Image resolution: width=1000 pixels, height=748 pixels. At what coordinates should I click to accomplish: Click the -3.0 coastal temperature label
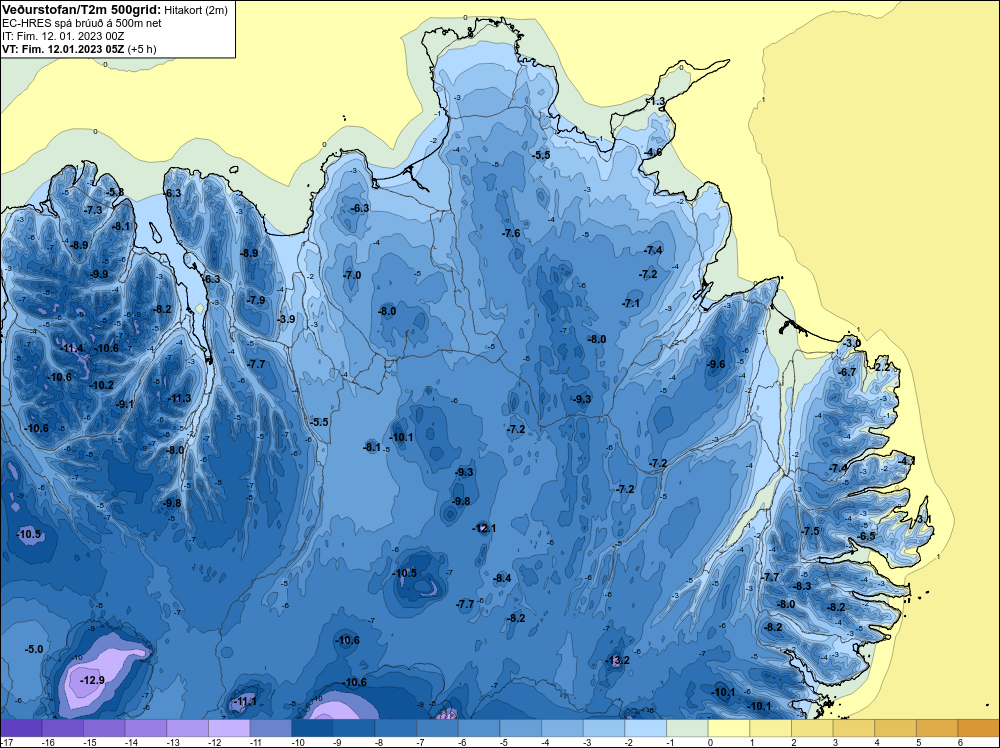[852, 343]
